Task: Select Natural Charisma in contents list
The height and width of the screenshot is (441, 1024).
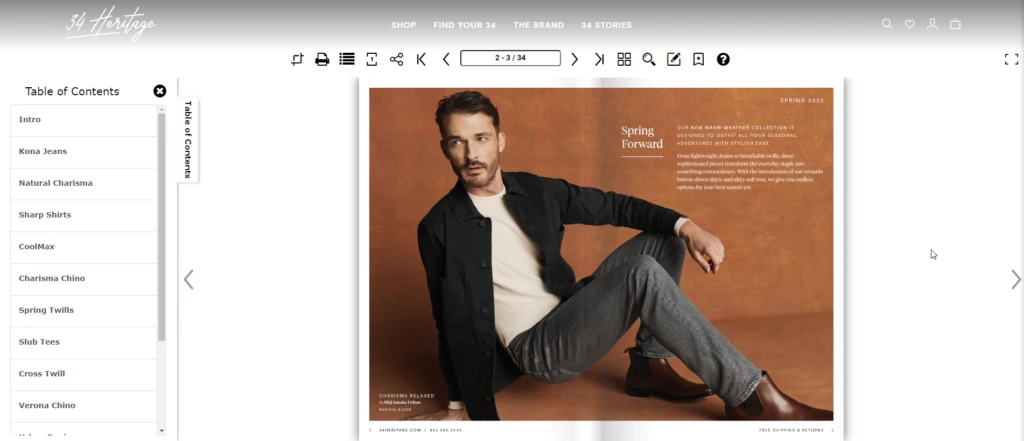Action: 84,184
